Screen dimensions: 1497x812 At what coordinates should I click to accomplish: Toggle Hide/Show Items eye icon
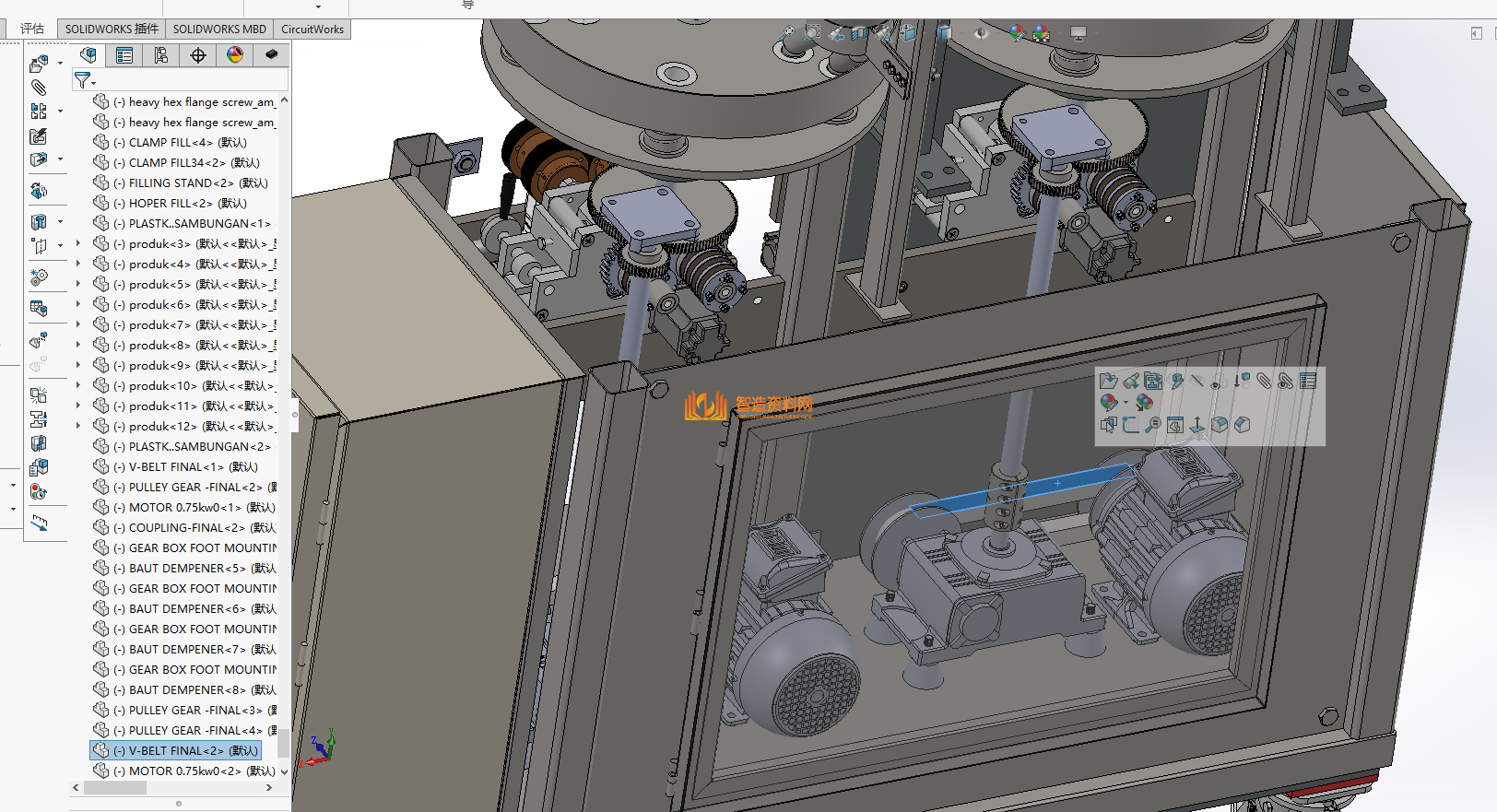pos(981,34)
